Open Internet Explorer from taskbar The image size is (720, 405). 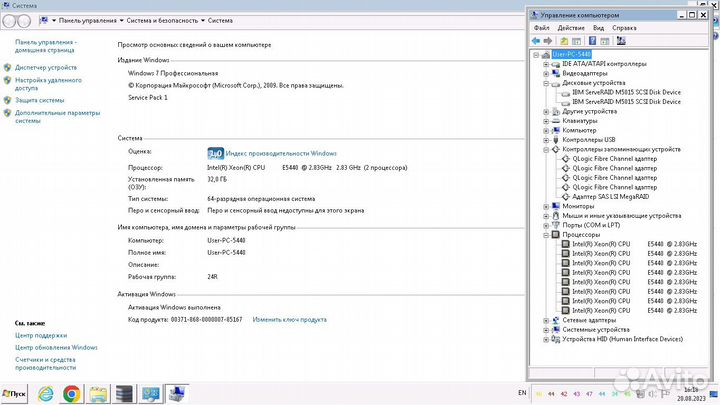click(x=45, y=394)
